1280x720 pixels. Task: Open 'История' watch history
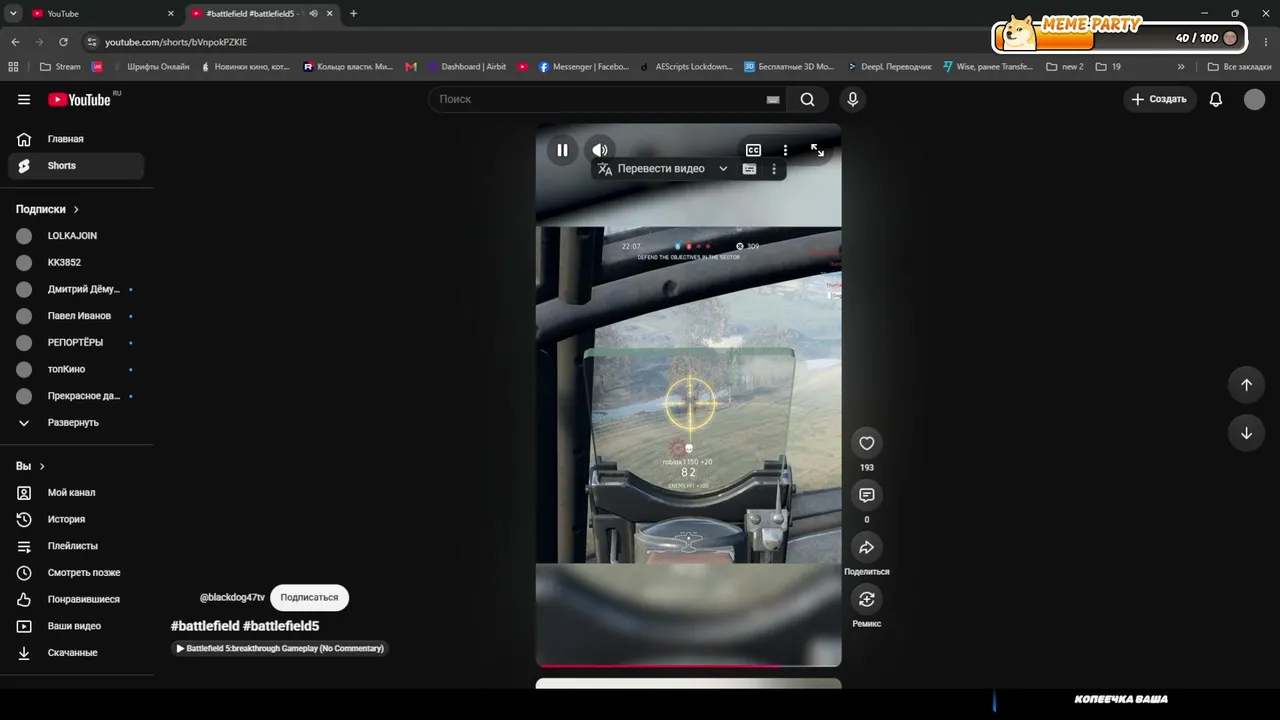[76, 519]
